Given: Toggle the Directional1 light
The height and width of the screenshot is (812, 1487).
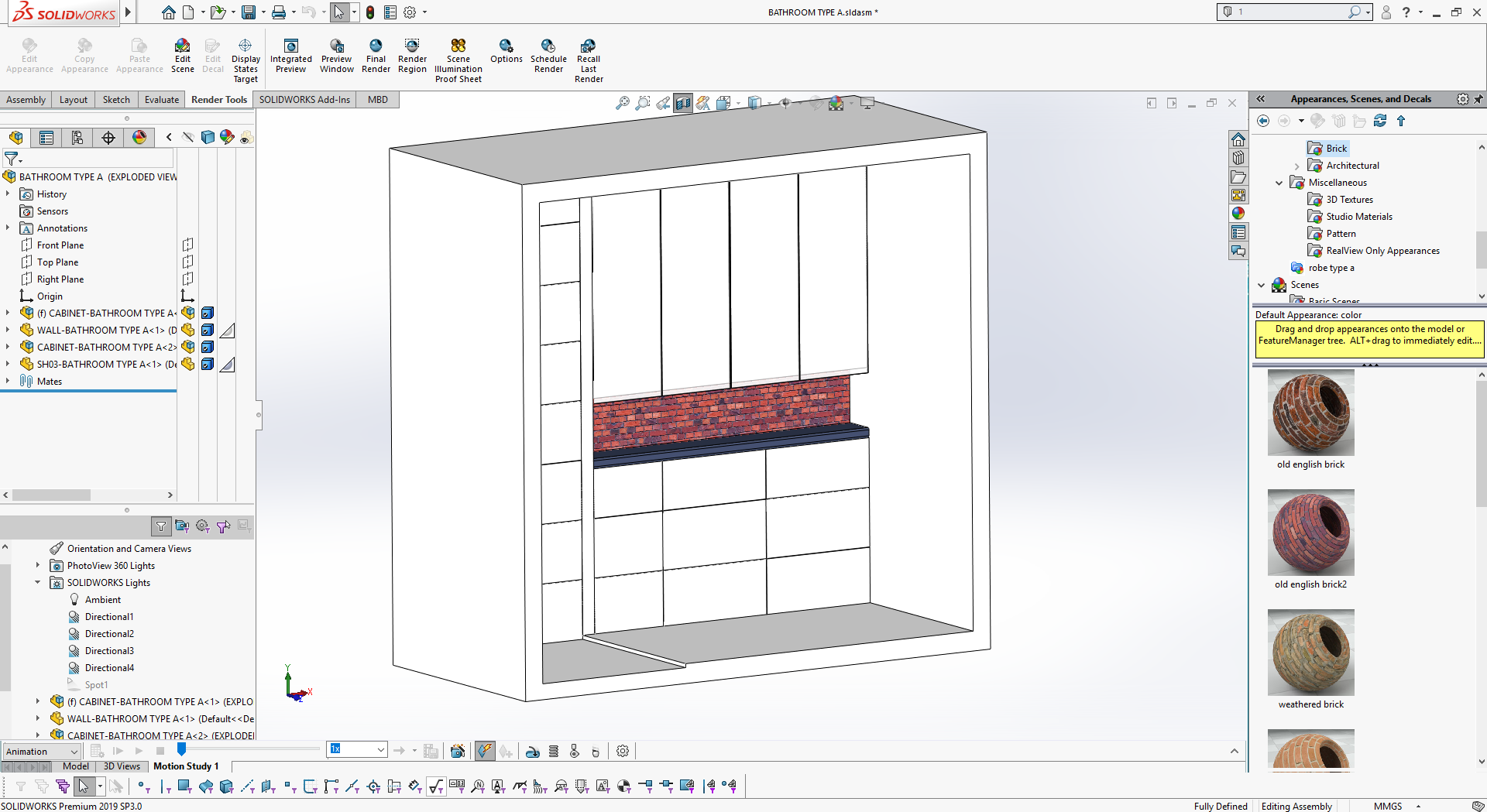Looking at the screenshot, I should (x=108, y=617).
